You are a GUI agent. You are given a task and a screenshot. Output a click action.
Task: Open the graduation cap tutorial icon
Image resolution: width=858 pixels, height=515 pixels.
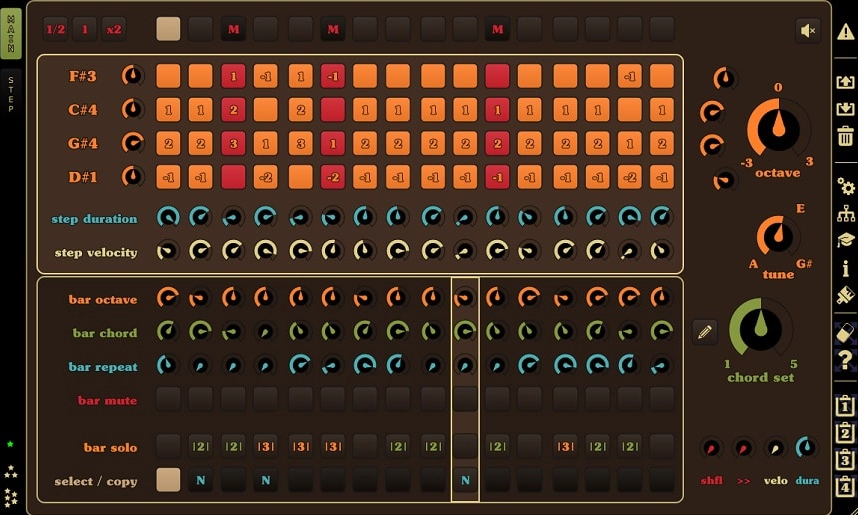pos(846,240)
